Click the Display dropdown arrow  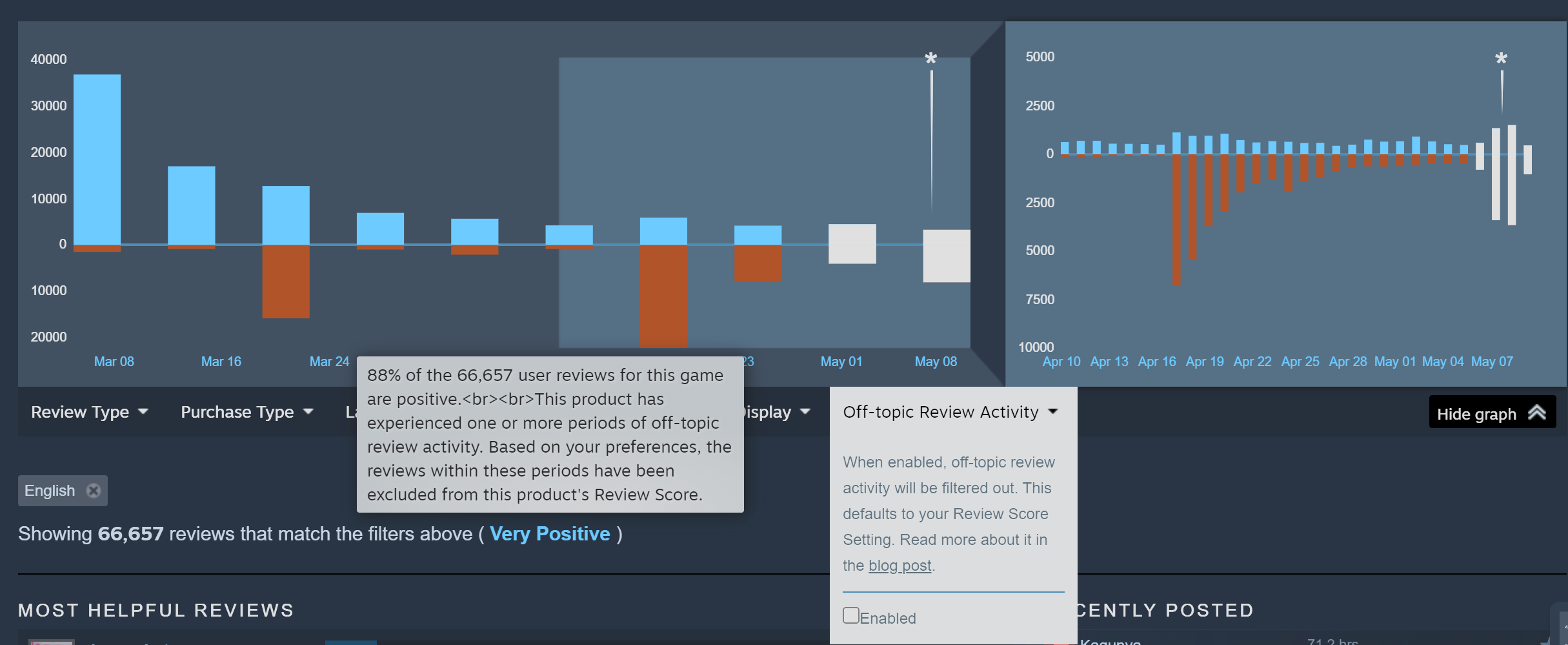pos(805,412)
